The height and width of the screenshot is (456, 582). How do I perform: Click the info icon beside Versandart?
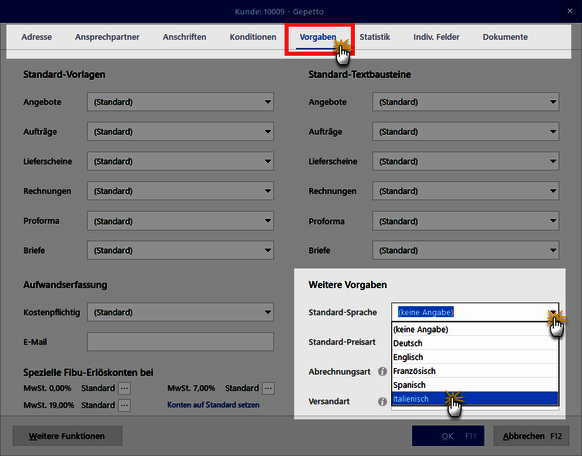(x=382, y=401)
